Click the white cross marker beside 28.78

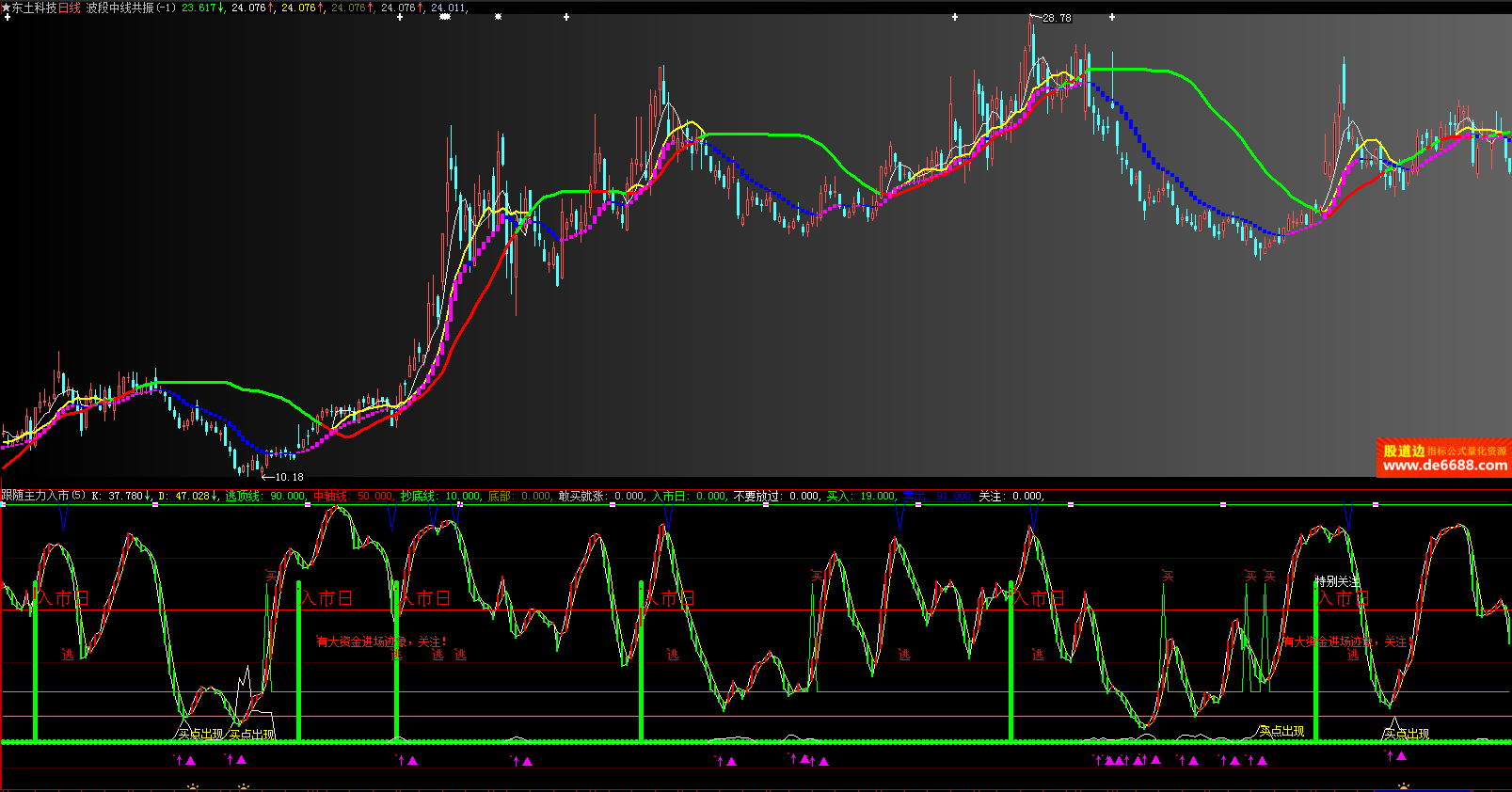click(x=1112, y=17)
